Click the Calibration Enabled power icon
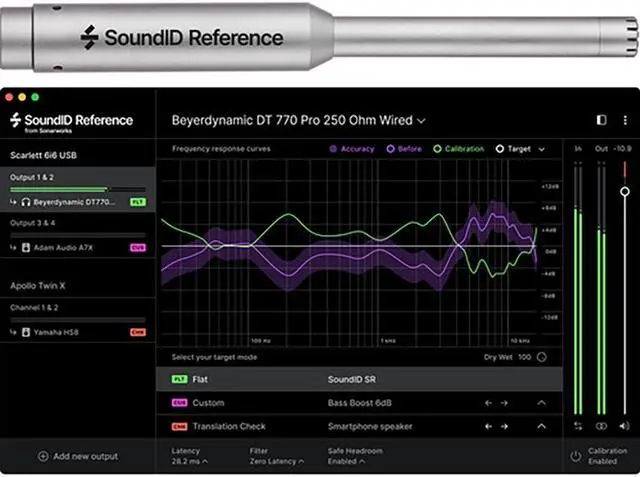This screenshot has width=640, height=477. (x=576, y=456)
